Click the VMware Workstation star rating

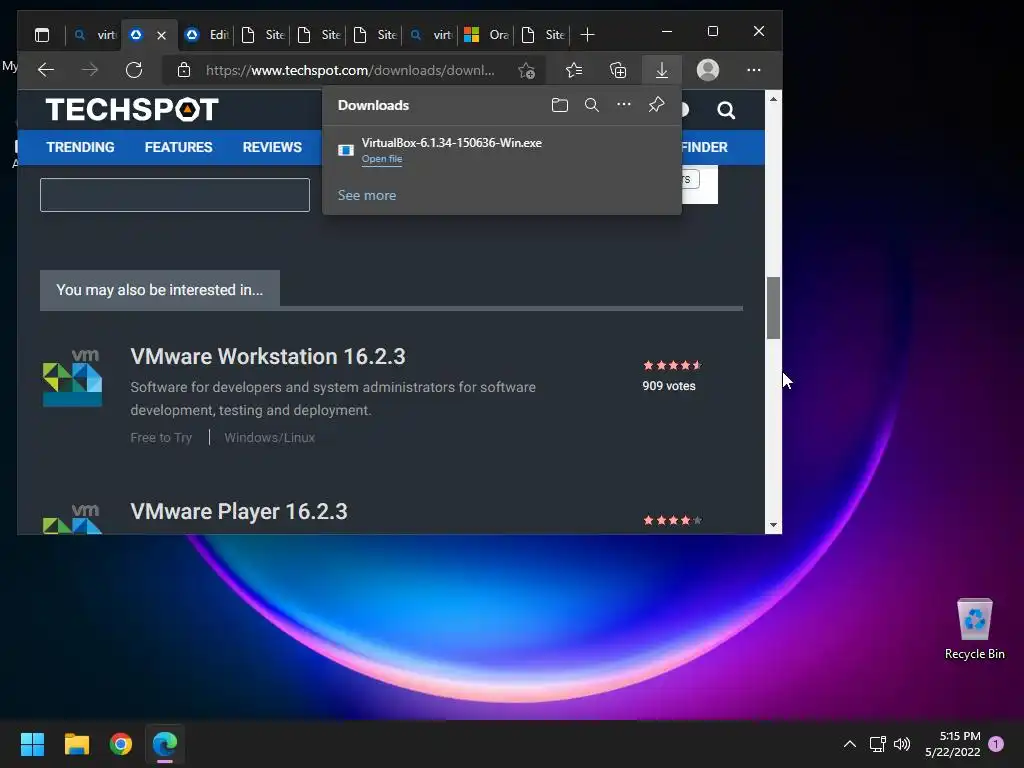672,365
